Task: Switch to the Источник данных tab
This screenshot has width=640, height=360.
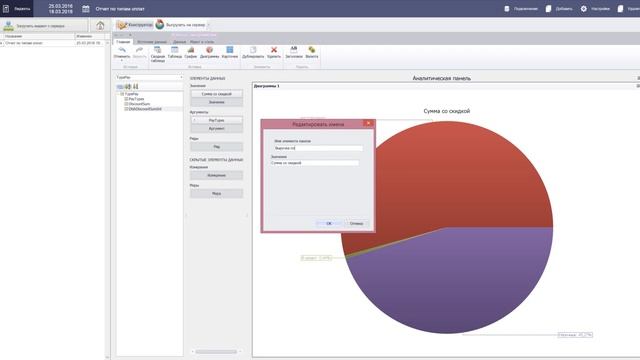Action: point(152,42)
